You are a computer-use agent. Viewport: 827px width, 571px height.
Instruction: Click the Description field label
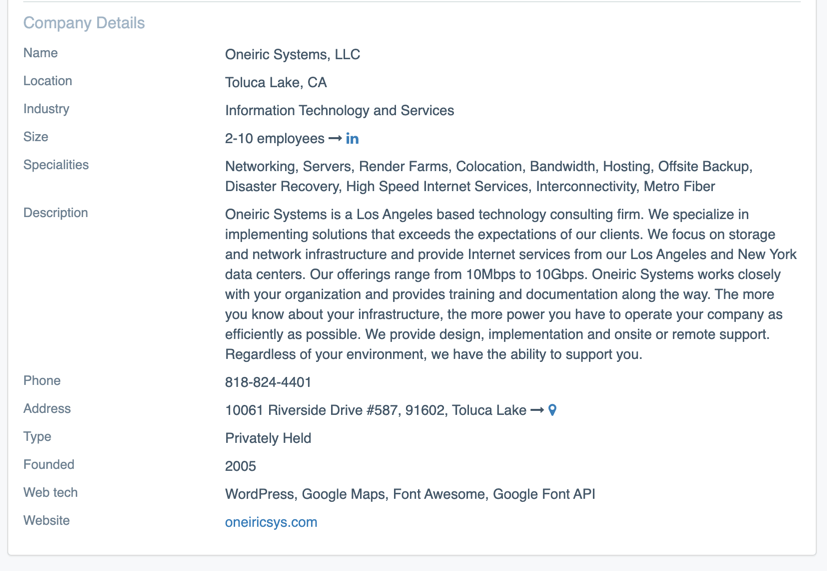56,213
